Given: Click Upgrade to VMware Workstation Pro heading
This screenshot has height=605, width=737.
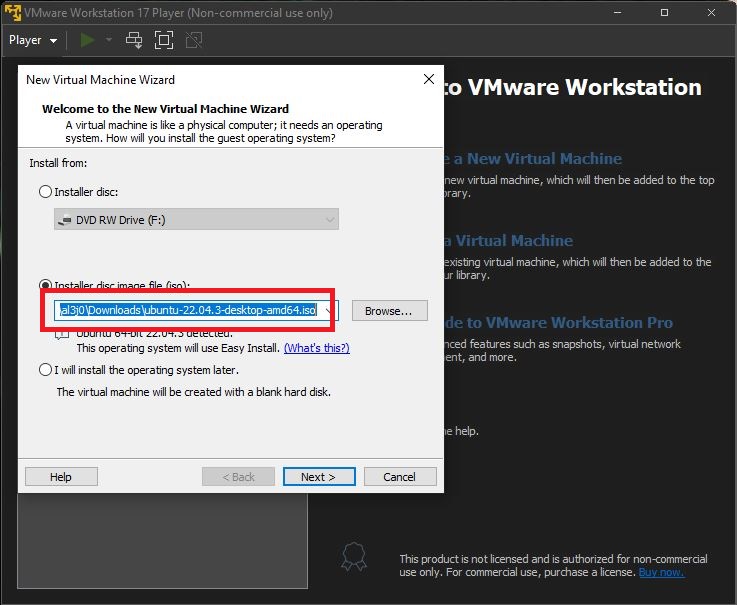Looking at the screenshot, I should click(559, 322).
